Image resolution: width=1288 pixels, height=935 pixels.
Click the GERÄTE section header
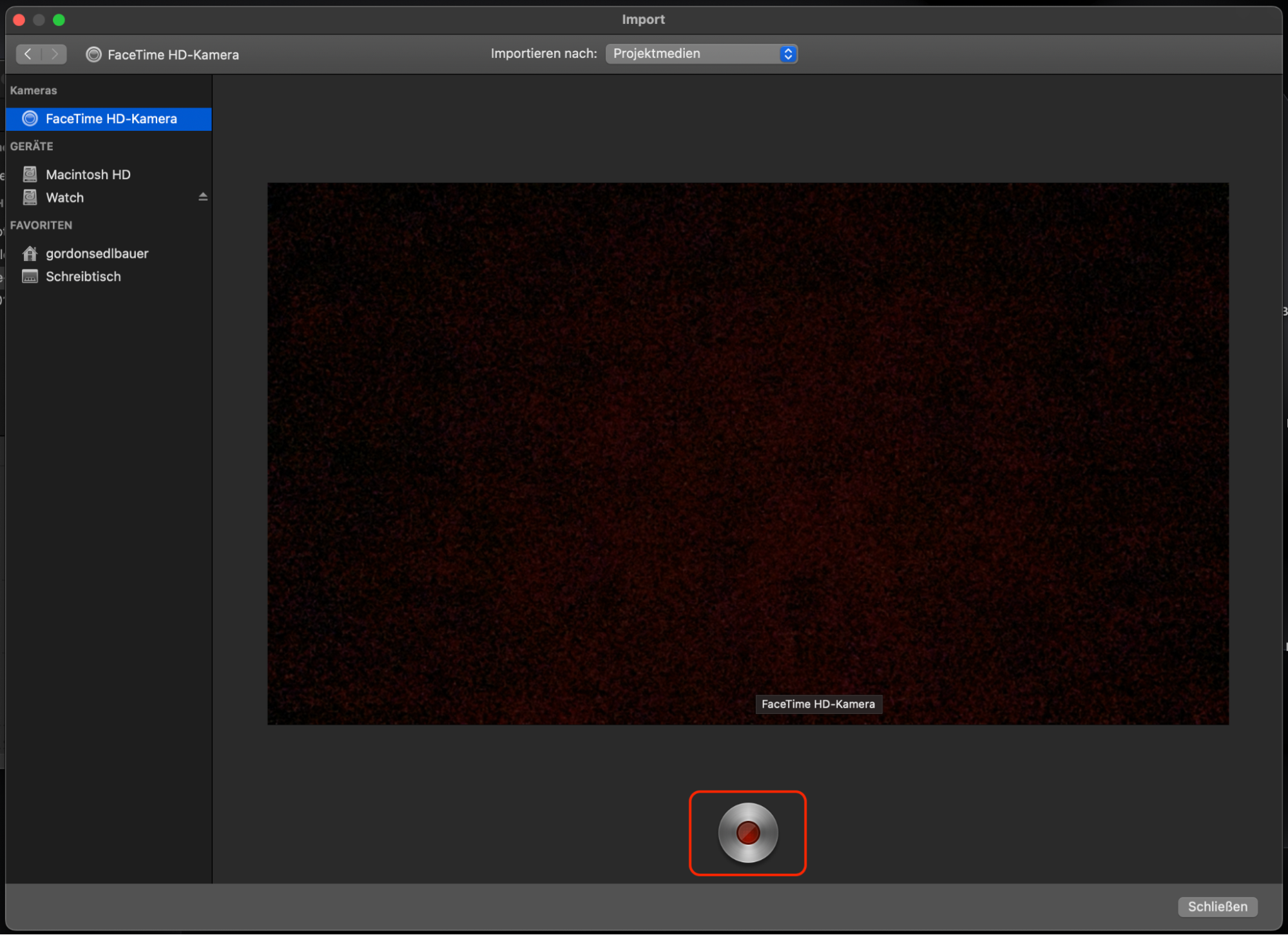32,146
